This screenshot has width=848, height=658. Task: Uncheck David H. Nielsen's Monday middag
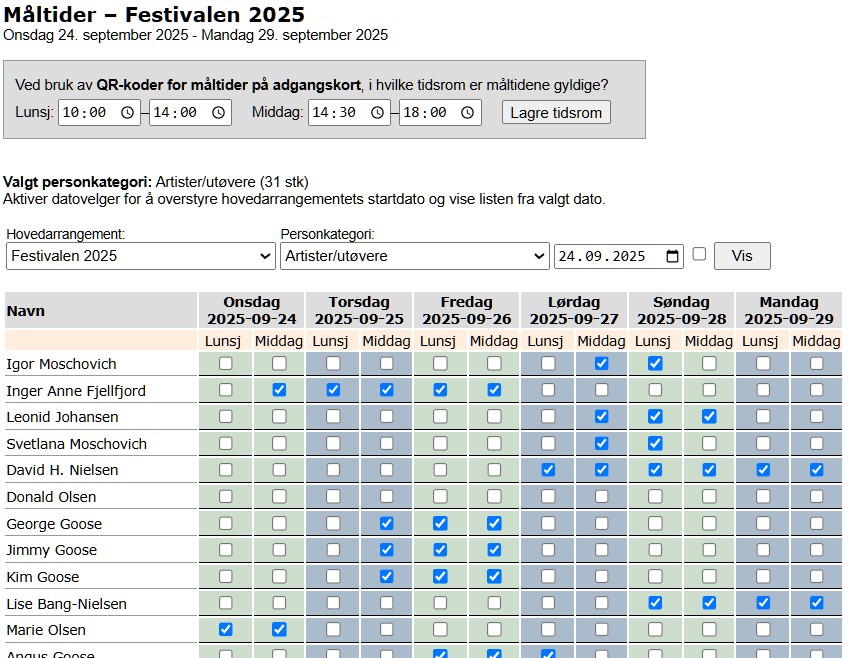817,470
